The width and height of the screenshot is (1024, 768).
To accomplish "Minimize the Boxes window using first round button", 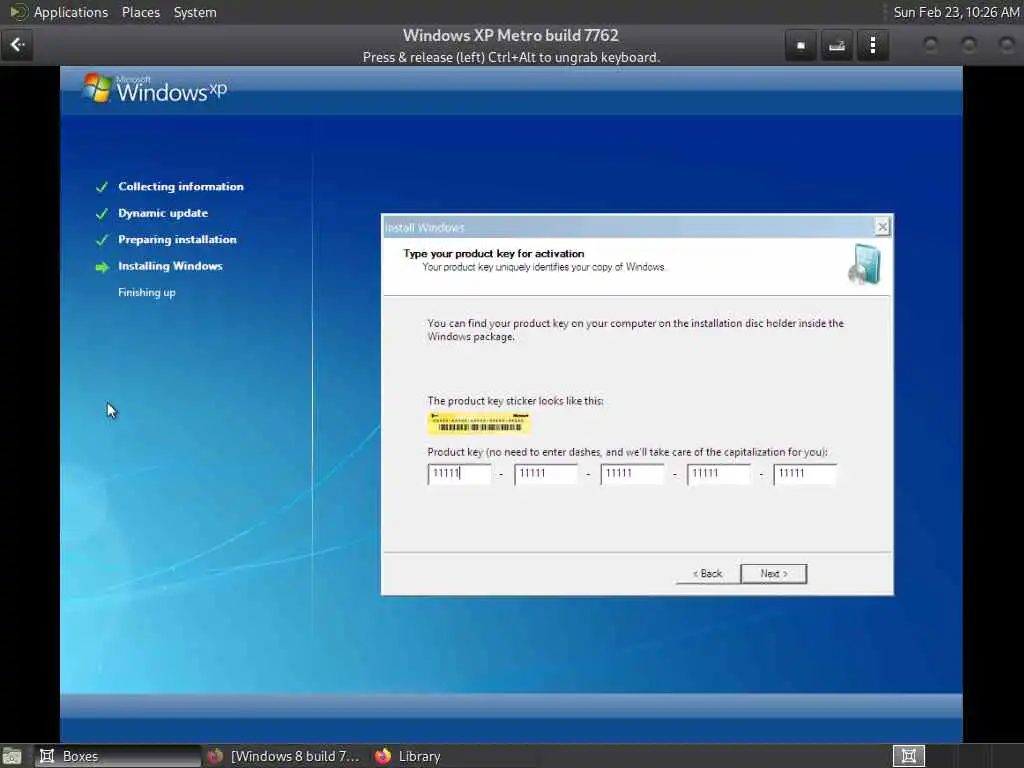I will click(x=931, y=45).
